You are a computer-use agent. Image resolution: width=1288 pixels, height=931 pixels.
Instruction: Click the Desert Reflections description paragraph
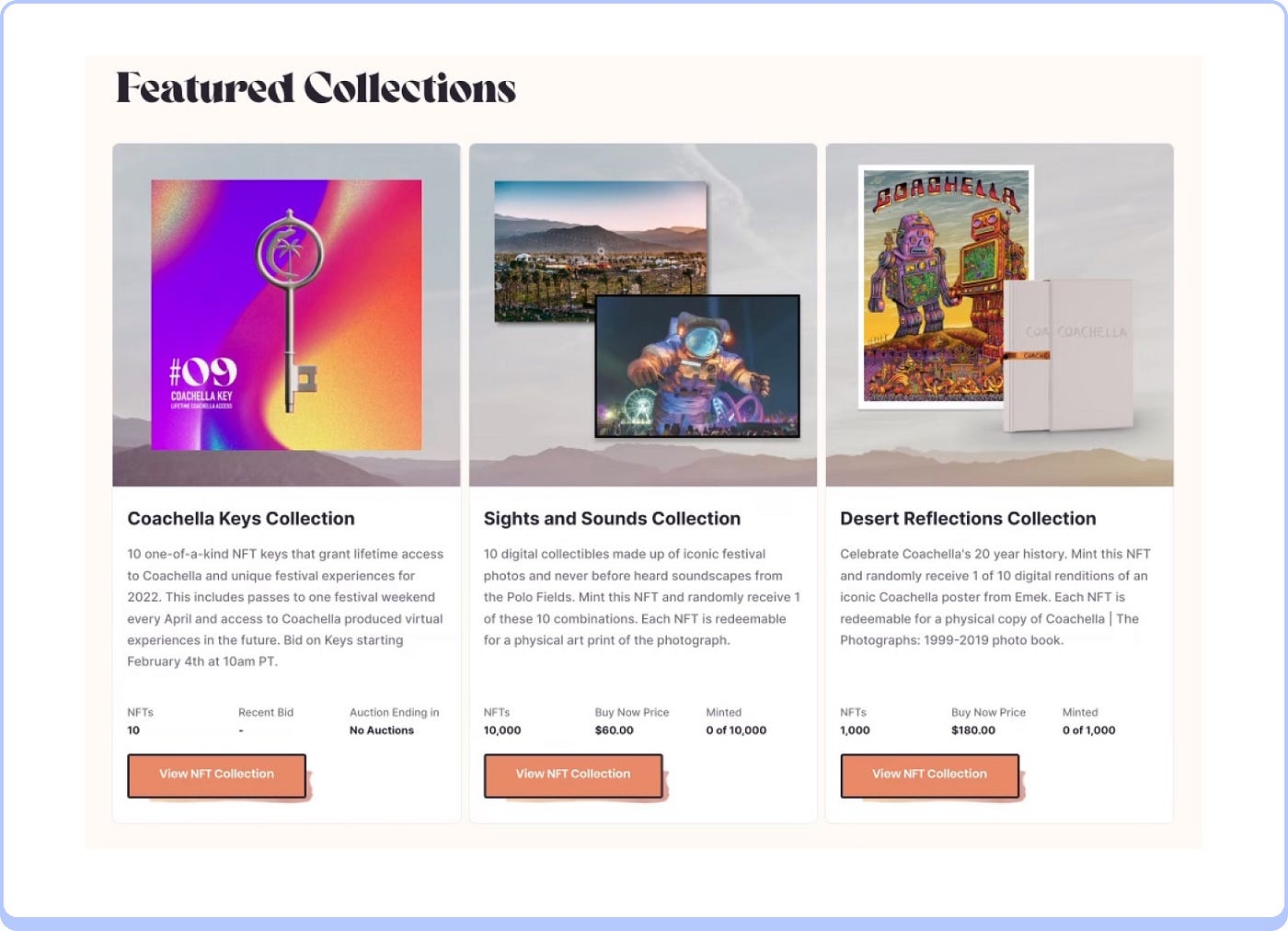(x=995, y=597)
